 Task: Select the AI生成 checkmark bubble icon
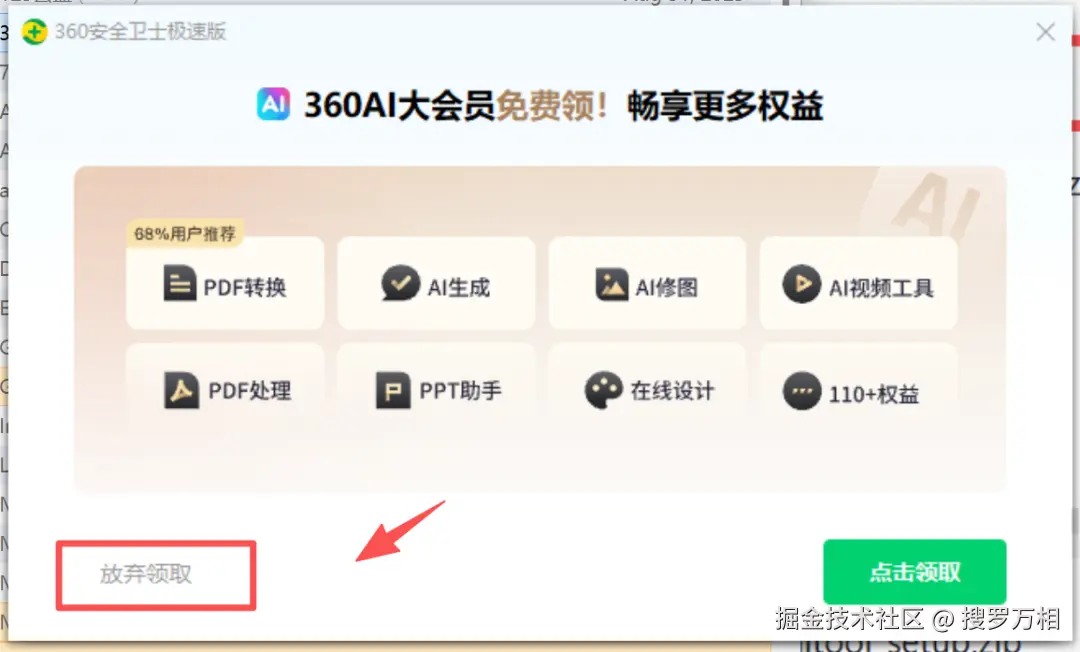pos(400,283)
